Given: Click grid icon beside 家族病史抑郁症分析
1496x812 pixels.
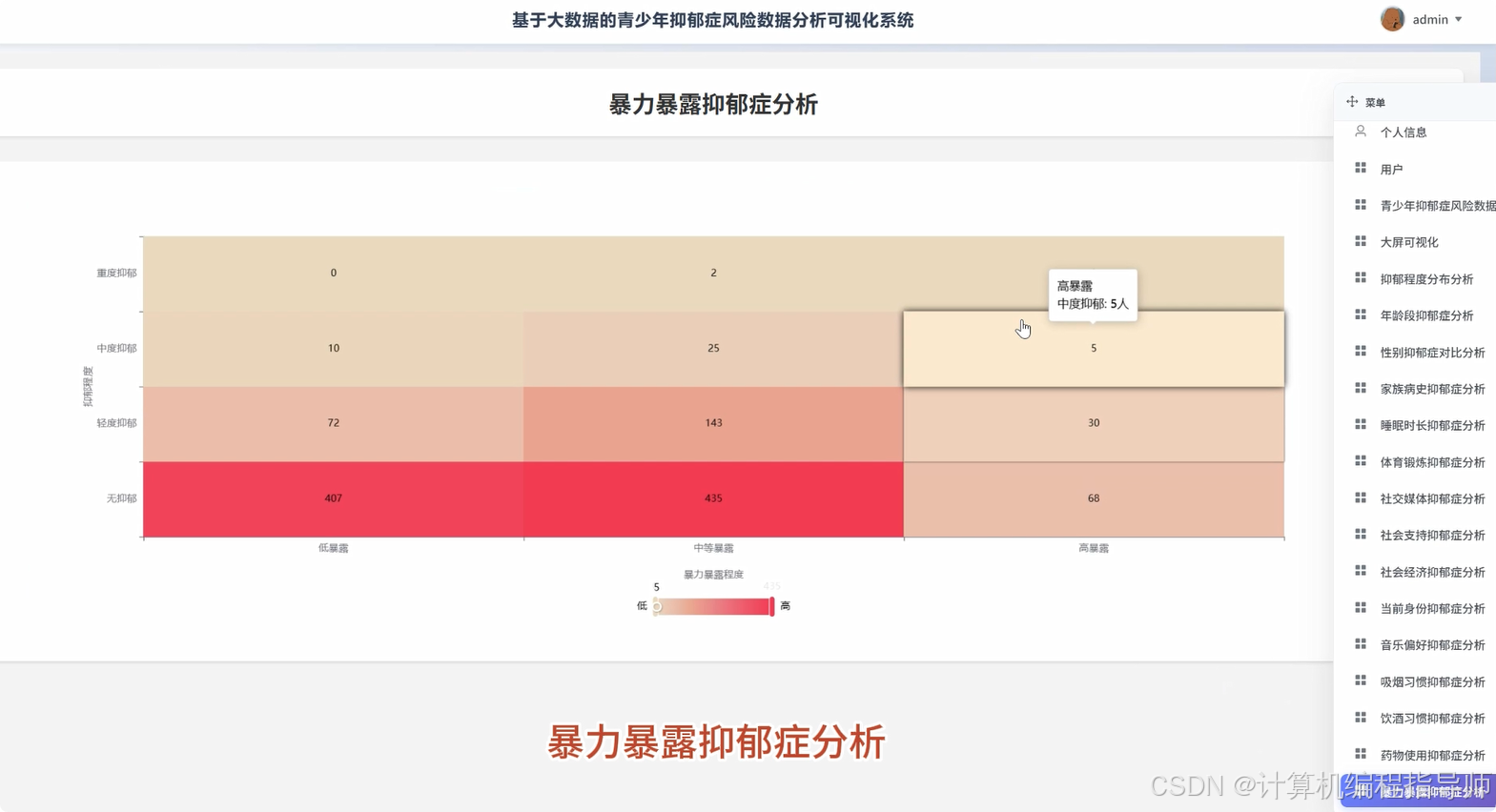Looking at the screenshot, I should [x=1361, y=389].
